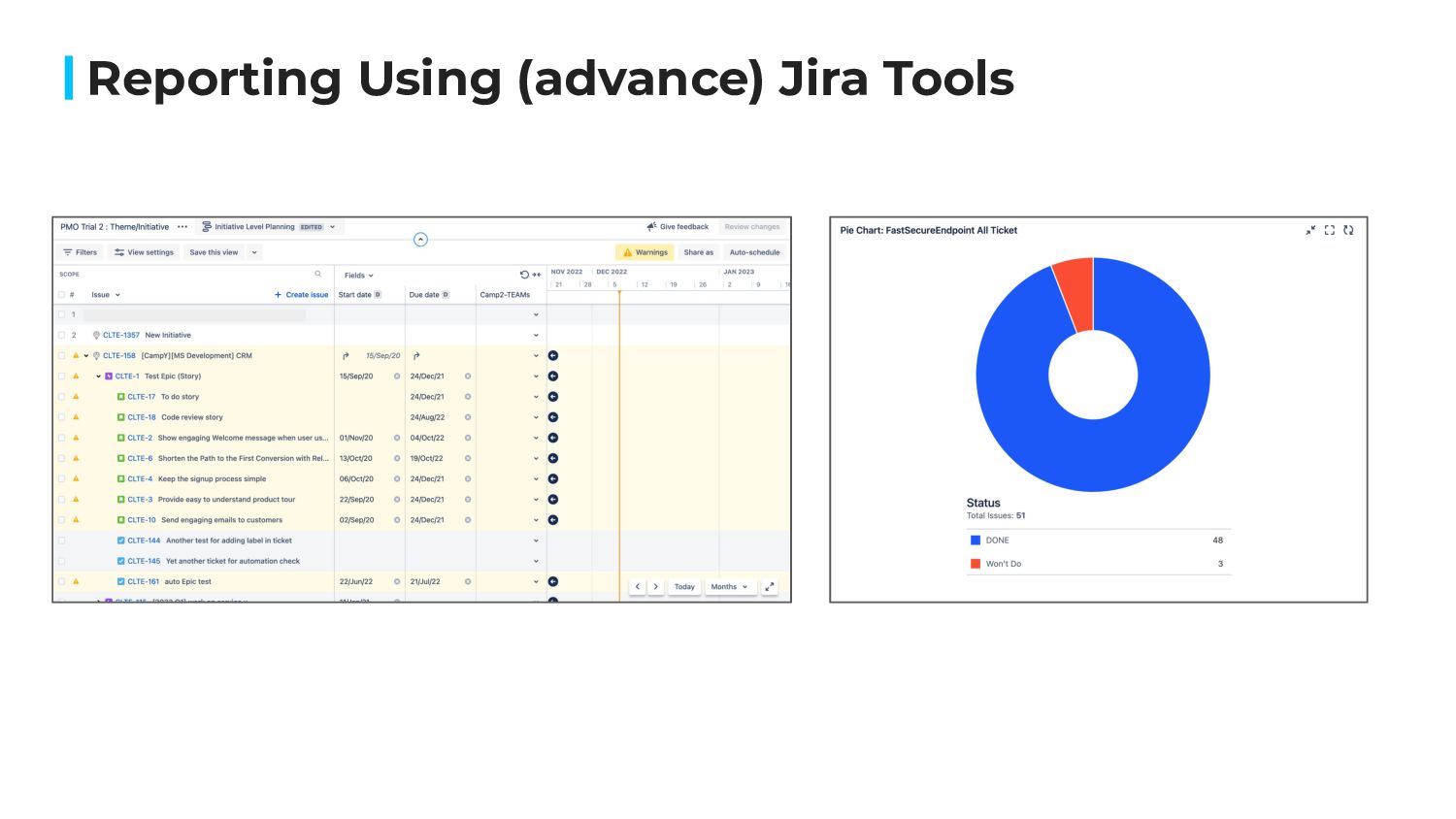The image size is (1456, 819).
Task: Open the Fields dropdown
Action: [x=359, y=276]
